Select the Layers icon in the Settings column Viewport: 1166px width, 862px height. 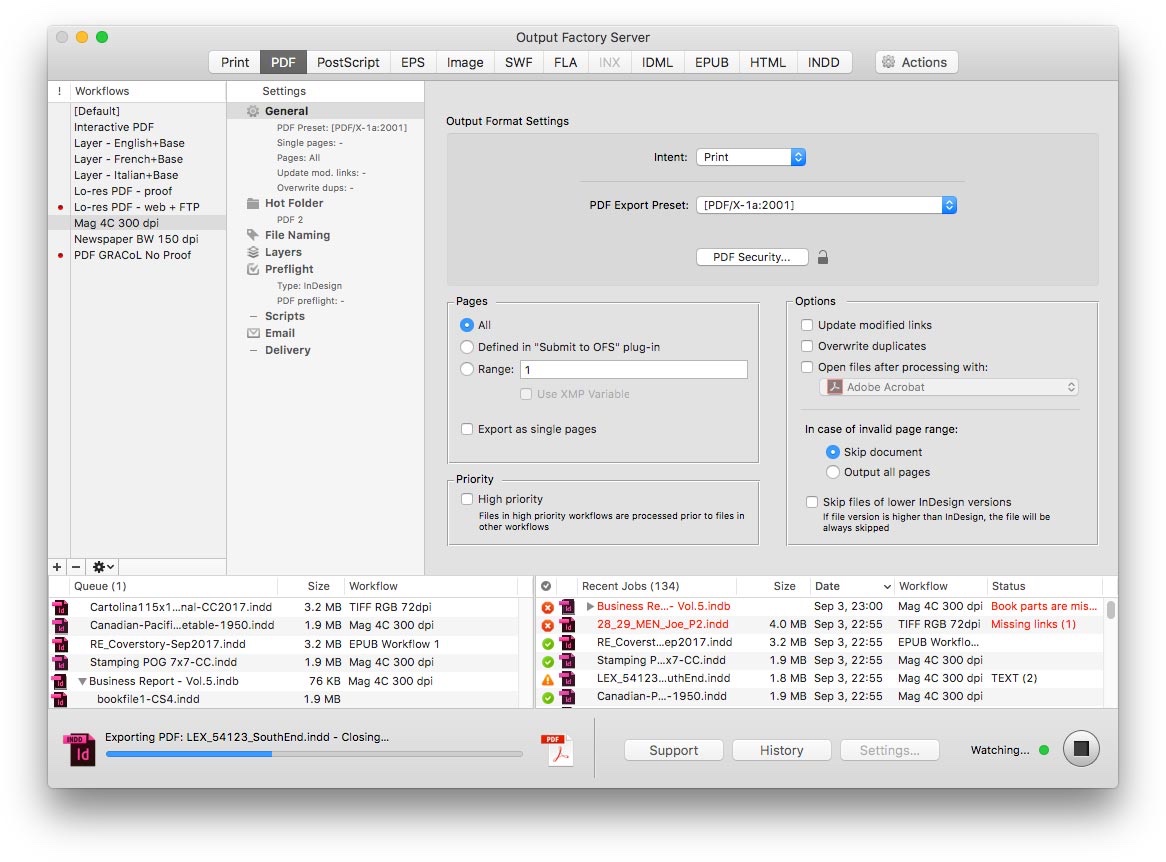[253, 252]
